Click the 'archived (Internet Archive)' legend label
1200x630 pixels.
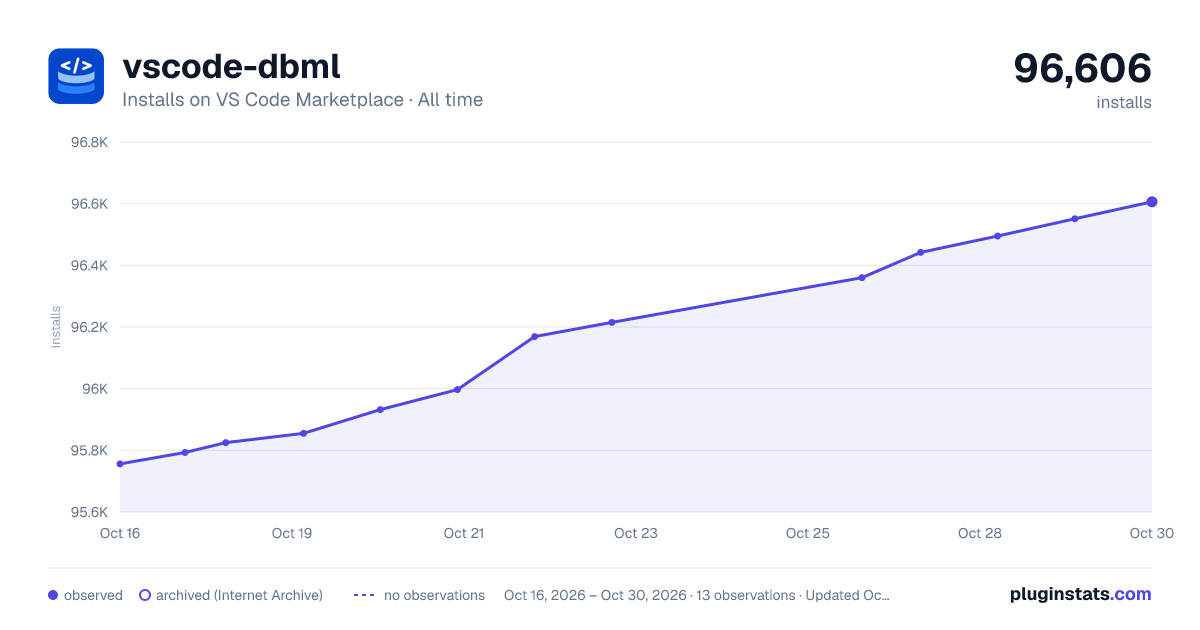tap(239, 595)
